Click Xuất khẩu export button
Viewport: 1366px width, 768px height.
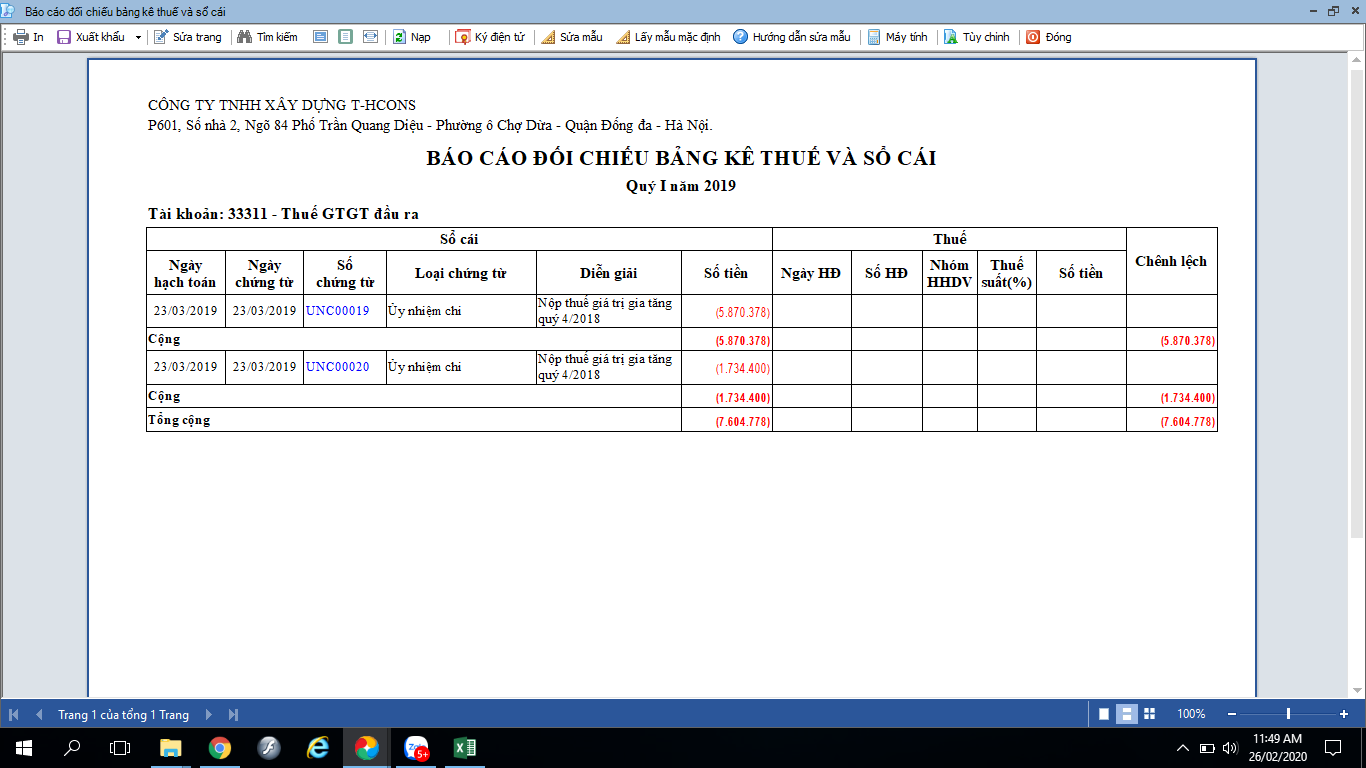(91, 37)
